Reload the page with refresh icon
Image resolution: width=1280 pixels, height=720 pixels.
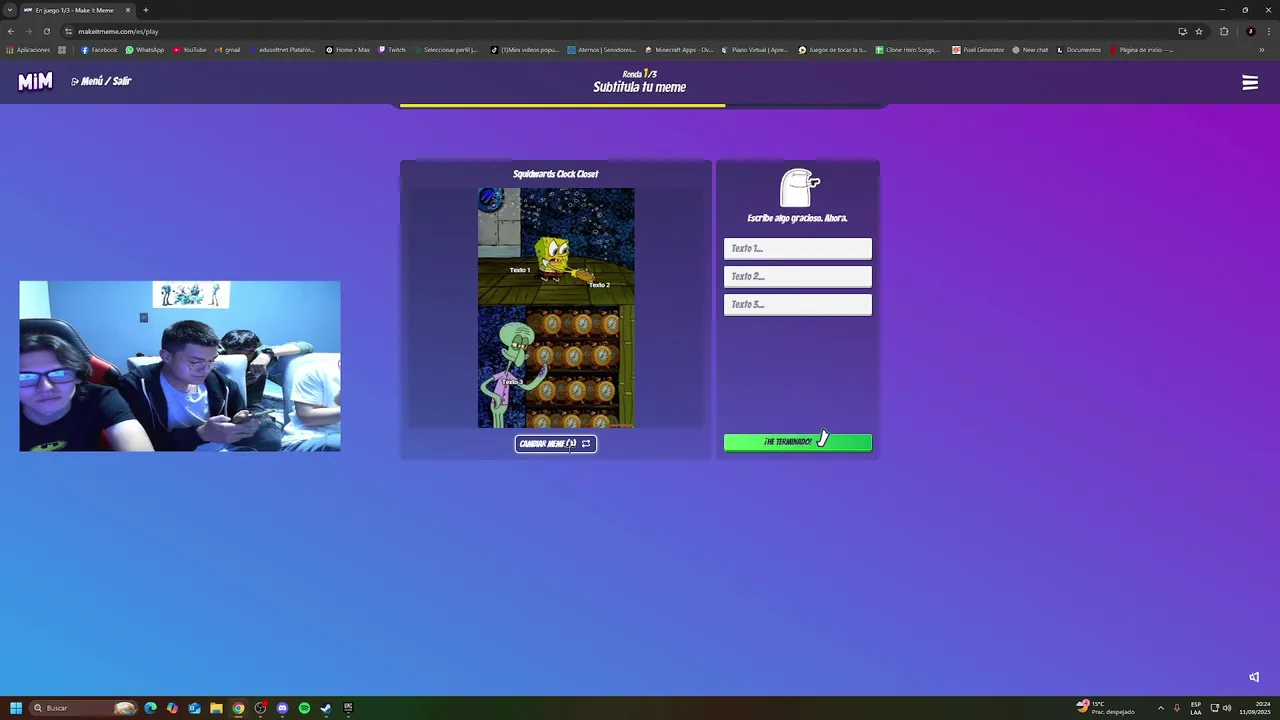click(47, 31)
